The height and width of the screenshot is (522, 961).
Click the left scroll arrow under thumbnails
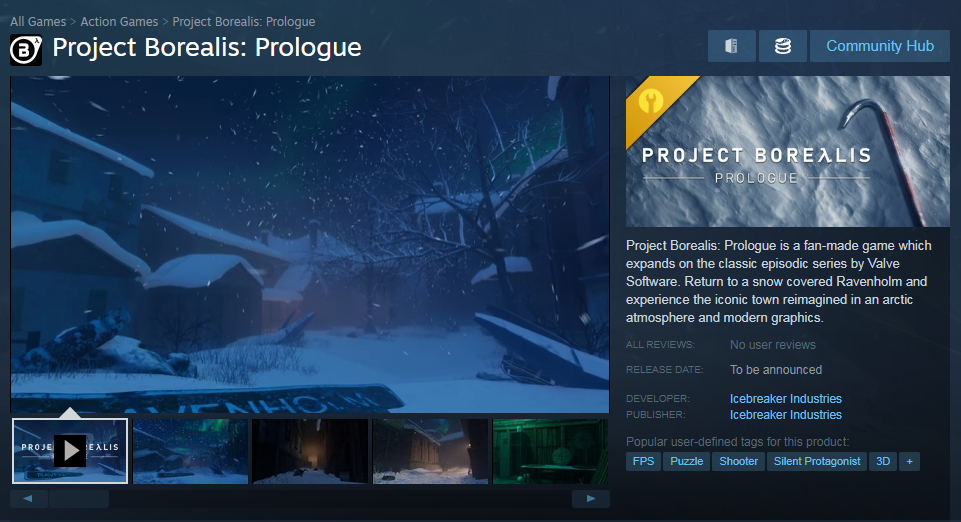coord(29,499)
